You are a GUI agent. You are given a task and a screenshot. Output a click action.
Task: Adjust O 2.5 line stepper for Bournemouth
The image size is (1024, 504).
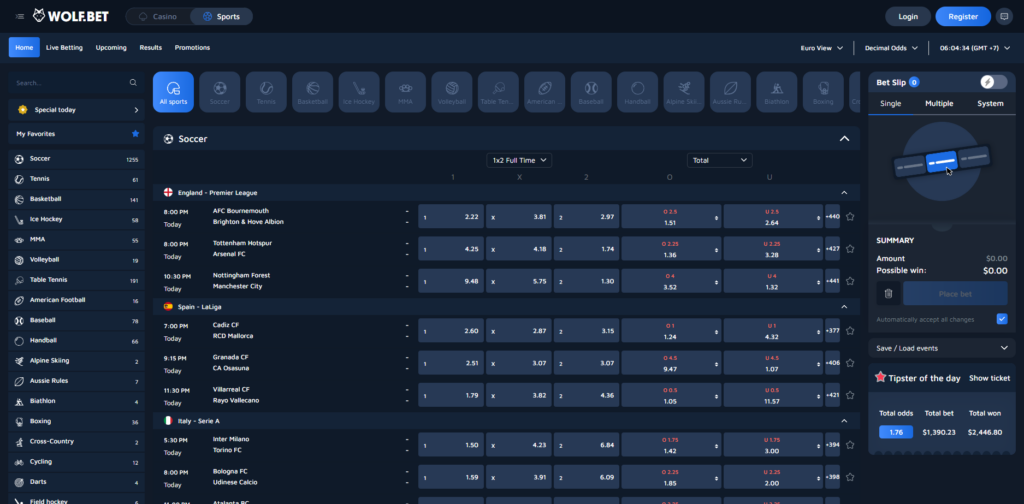click(x=718, y=217)
